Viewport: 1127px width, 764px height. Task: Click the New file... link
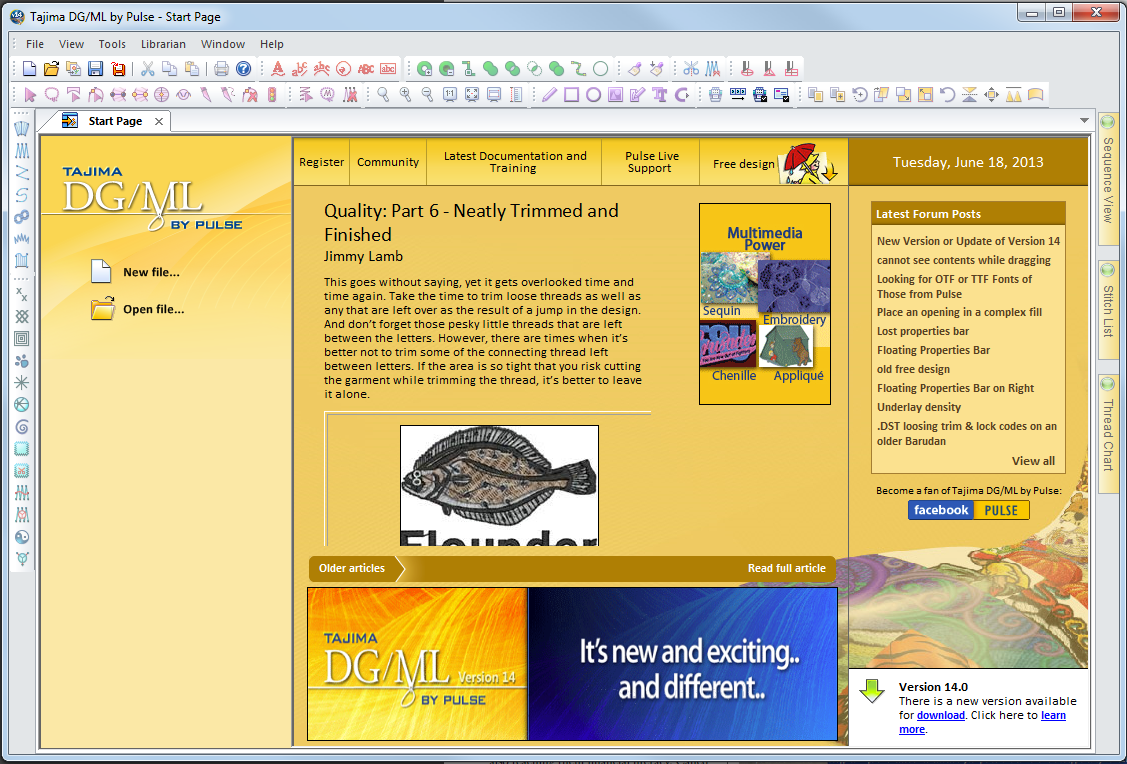tap(151, 272)
